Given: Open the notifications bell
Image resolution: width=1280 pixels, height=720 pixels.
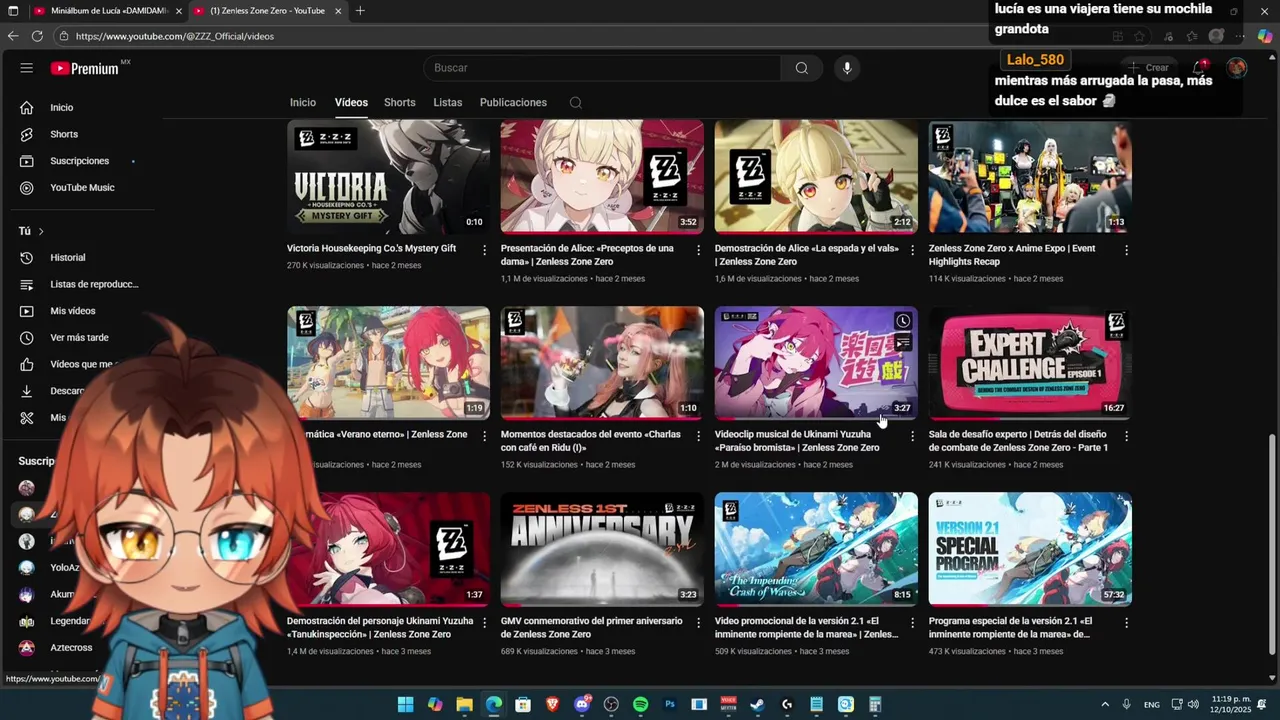Looking at the screenshot, I should click(1199, 68).
